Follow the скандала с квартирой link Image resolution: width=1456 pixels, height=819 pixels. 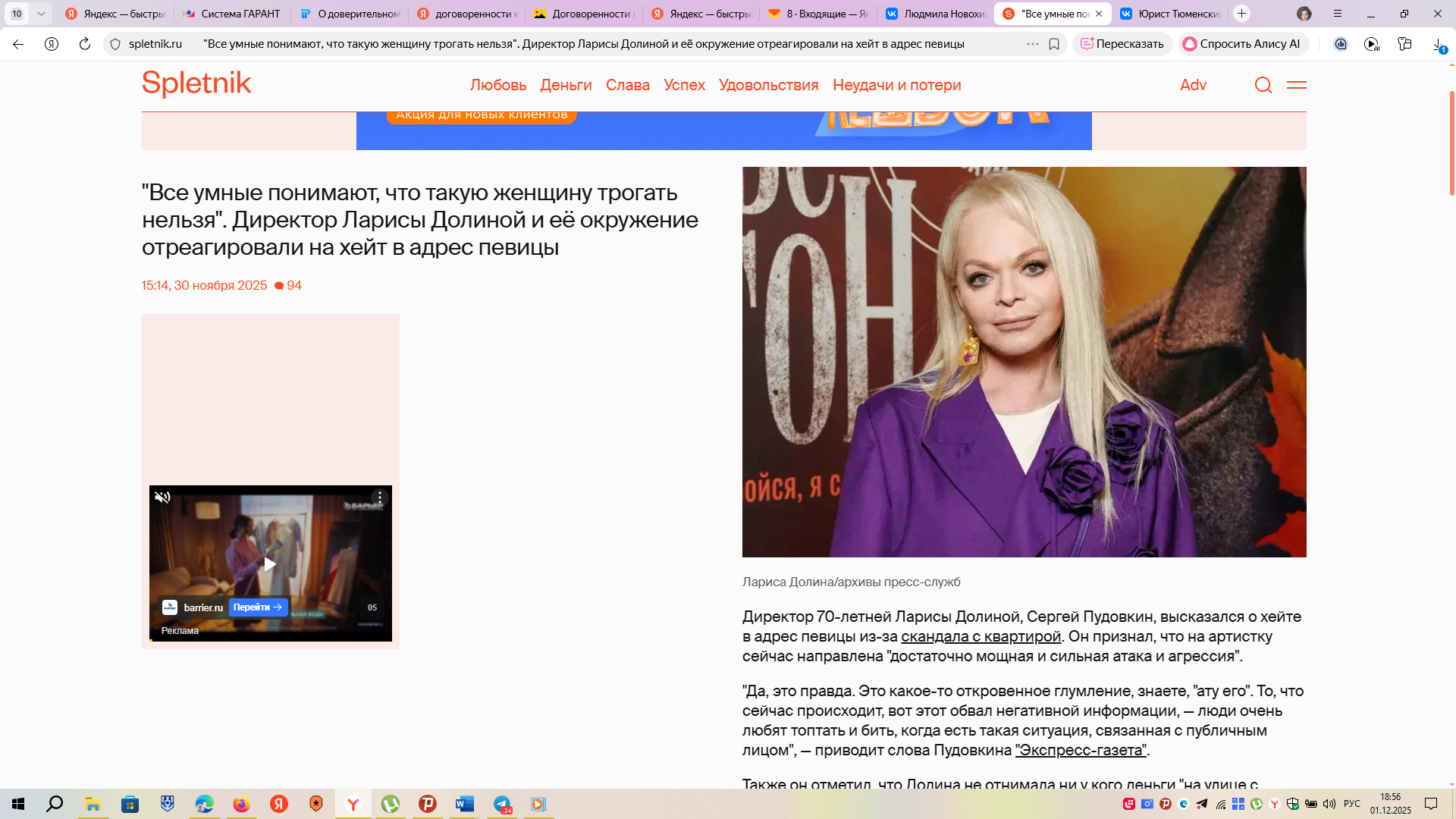point(981,636)
